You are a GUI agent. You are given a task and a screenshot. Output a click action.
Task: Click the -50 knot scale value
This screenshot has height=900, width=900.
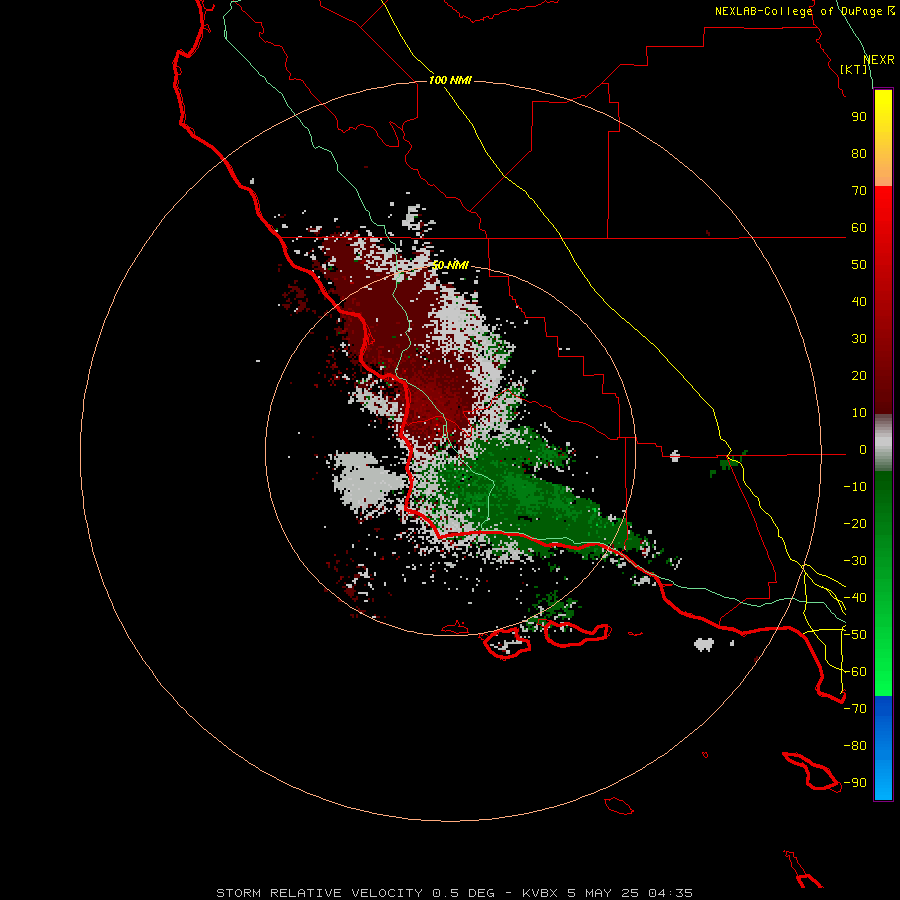click(x=855, y=635)
